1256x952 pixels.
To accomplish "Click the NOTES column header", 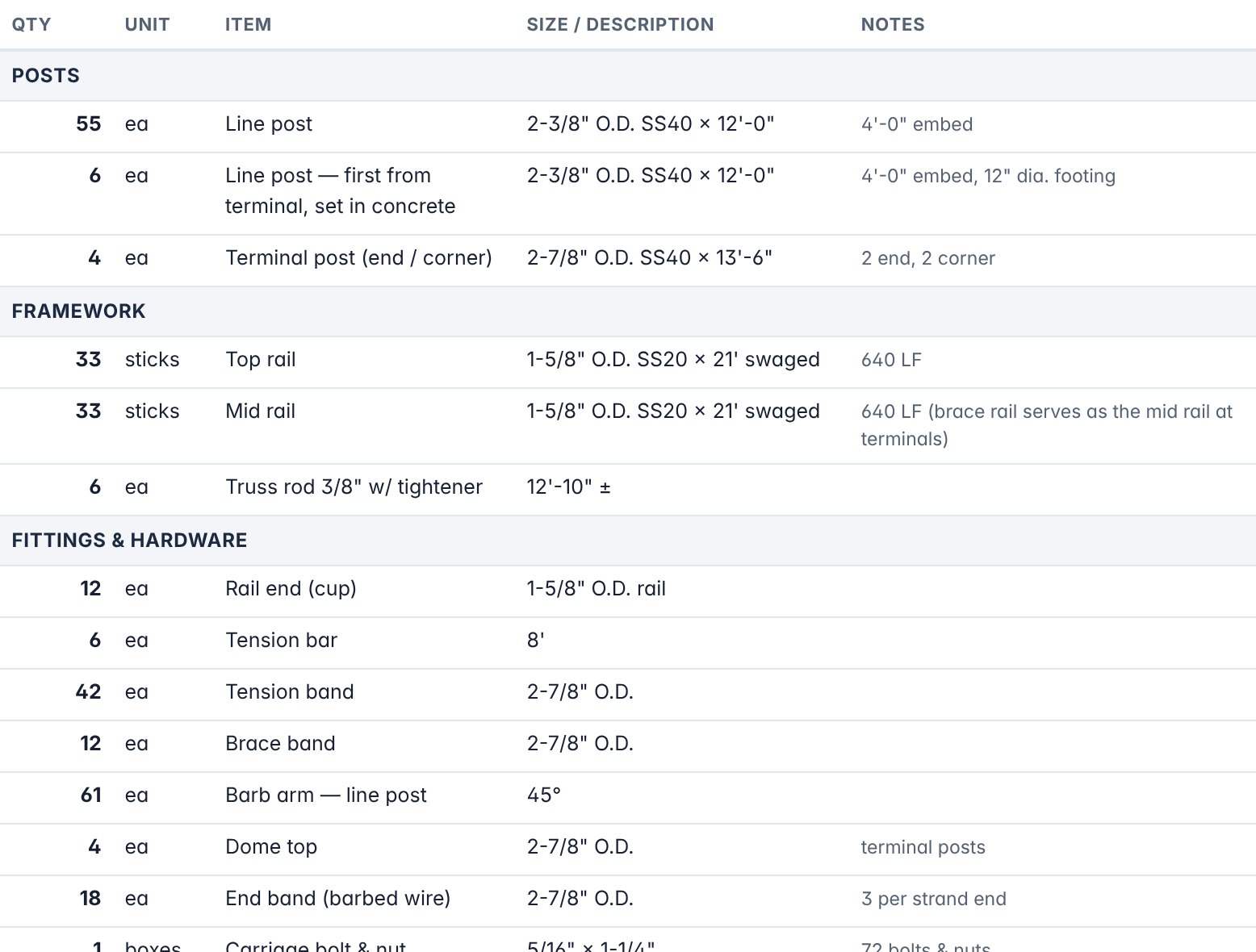I will click(893, 24).
